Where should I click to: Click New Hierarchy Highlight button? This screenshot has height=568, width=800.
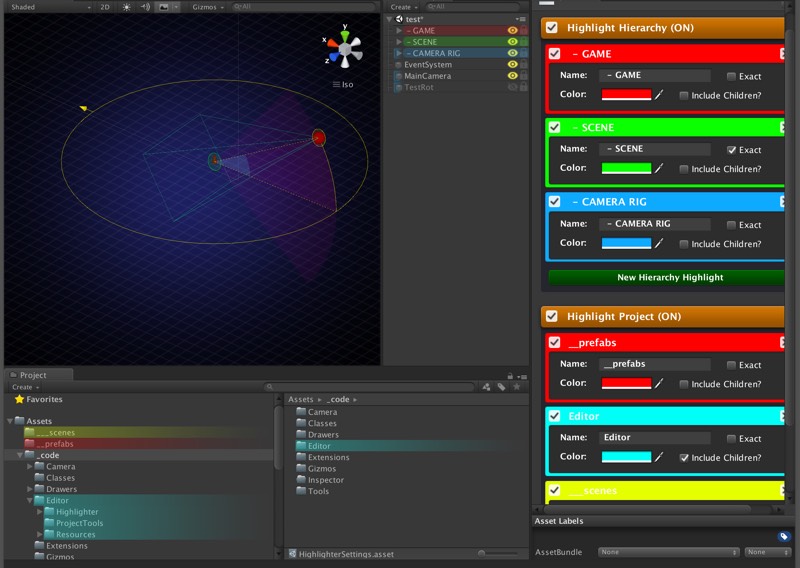(x=669, y=277)
